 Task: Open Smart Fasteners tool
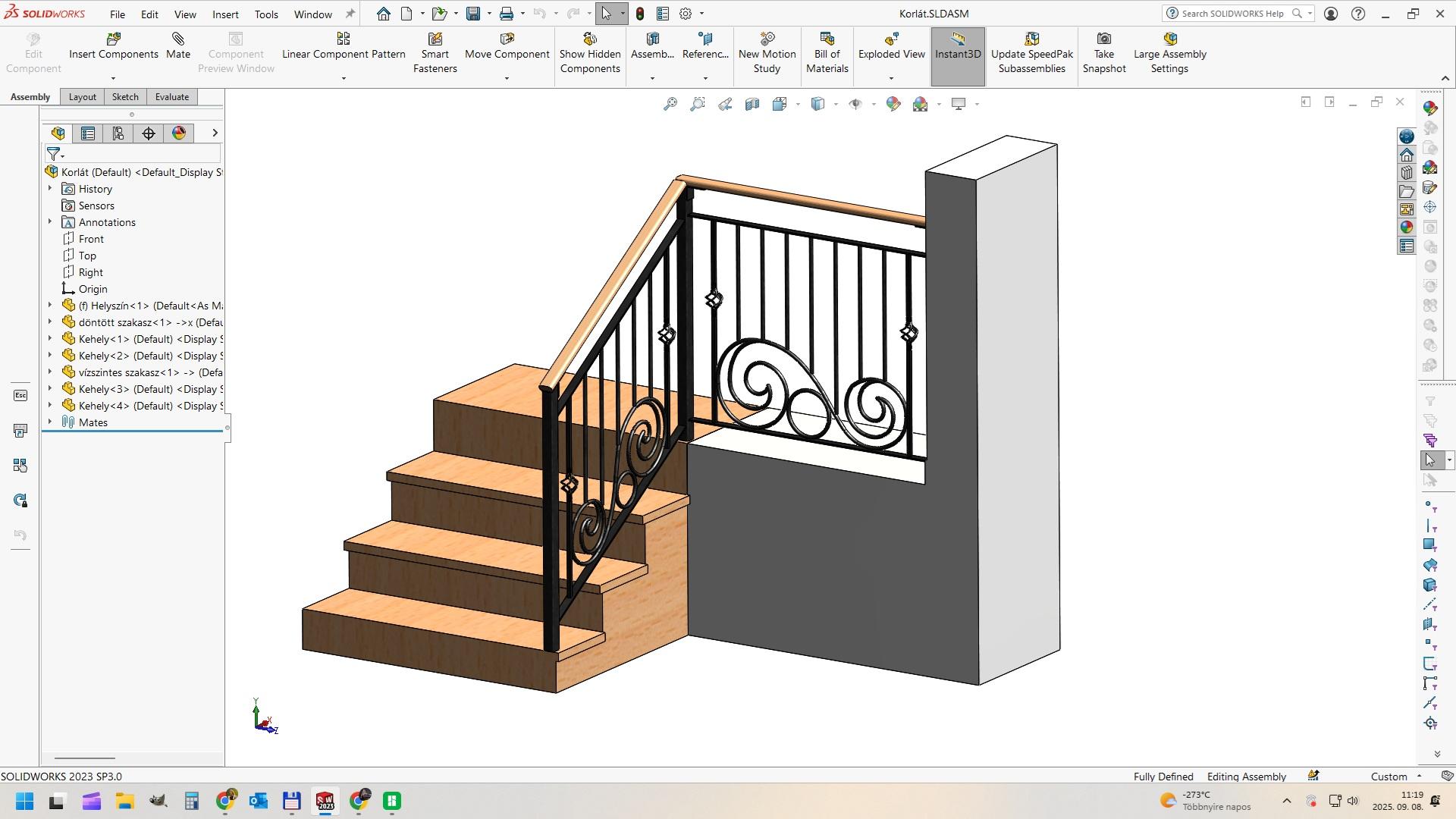[x=435, y=39]
